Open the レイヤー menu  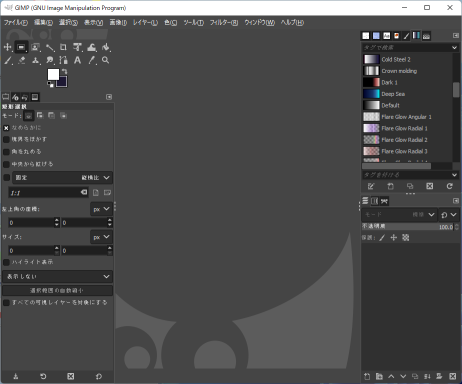145,23
